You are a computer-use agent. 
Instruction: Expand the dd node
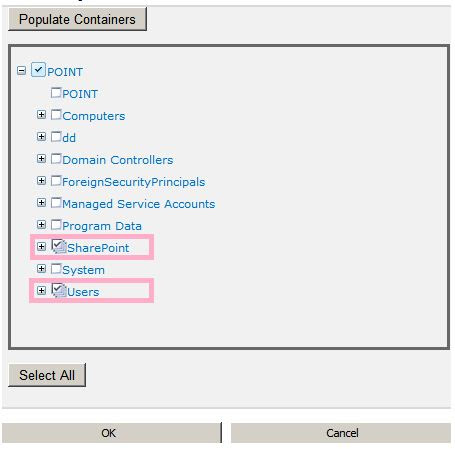click(x=41, y=137)
